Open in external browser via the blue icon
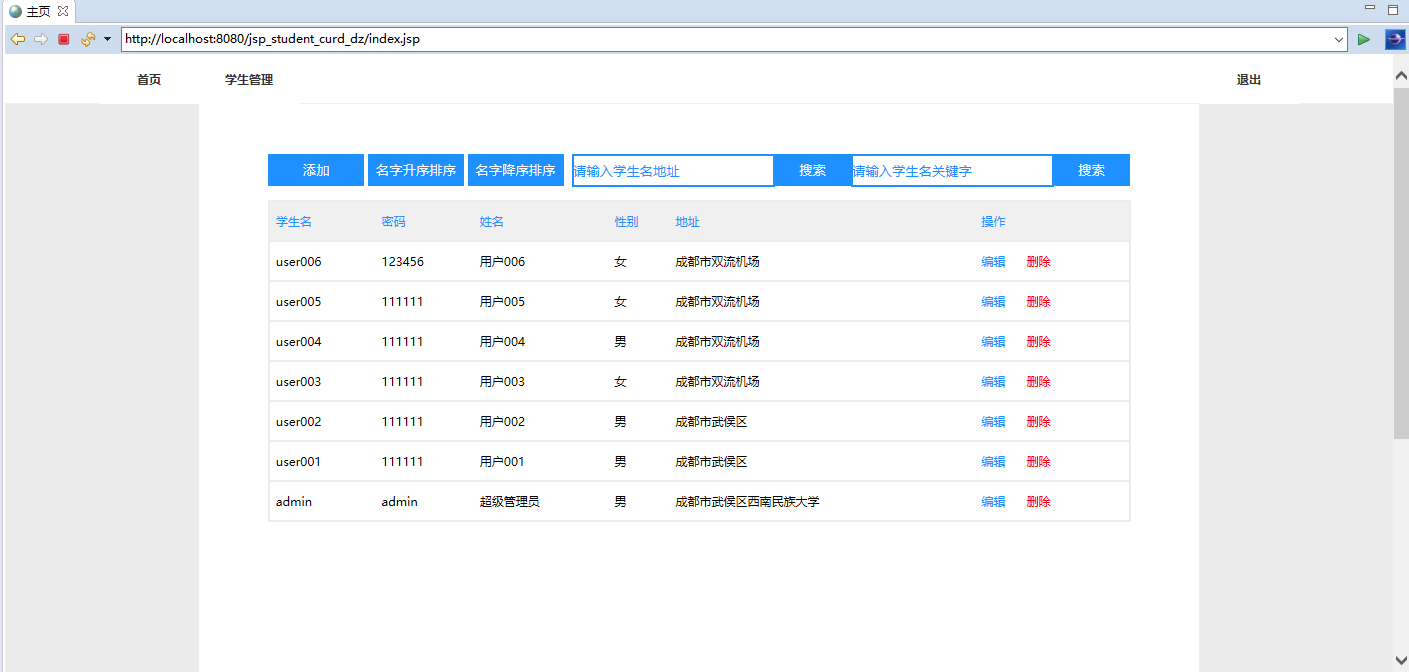Image resolution: width=1409 pixels, height=672 pixels. tap(1393, 39)
